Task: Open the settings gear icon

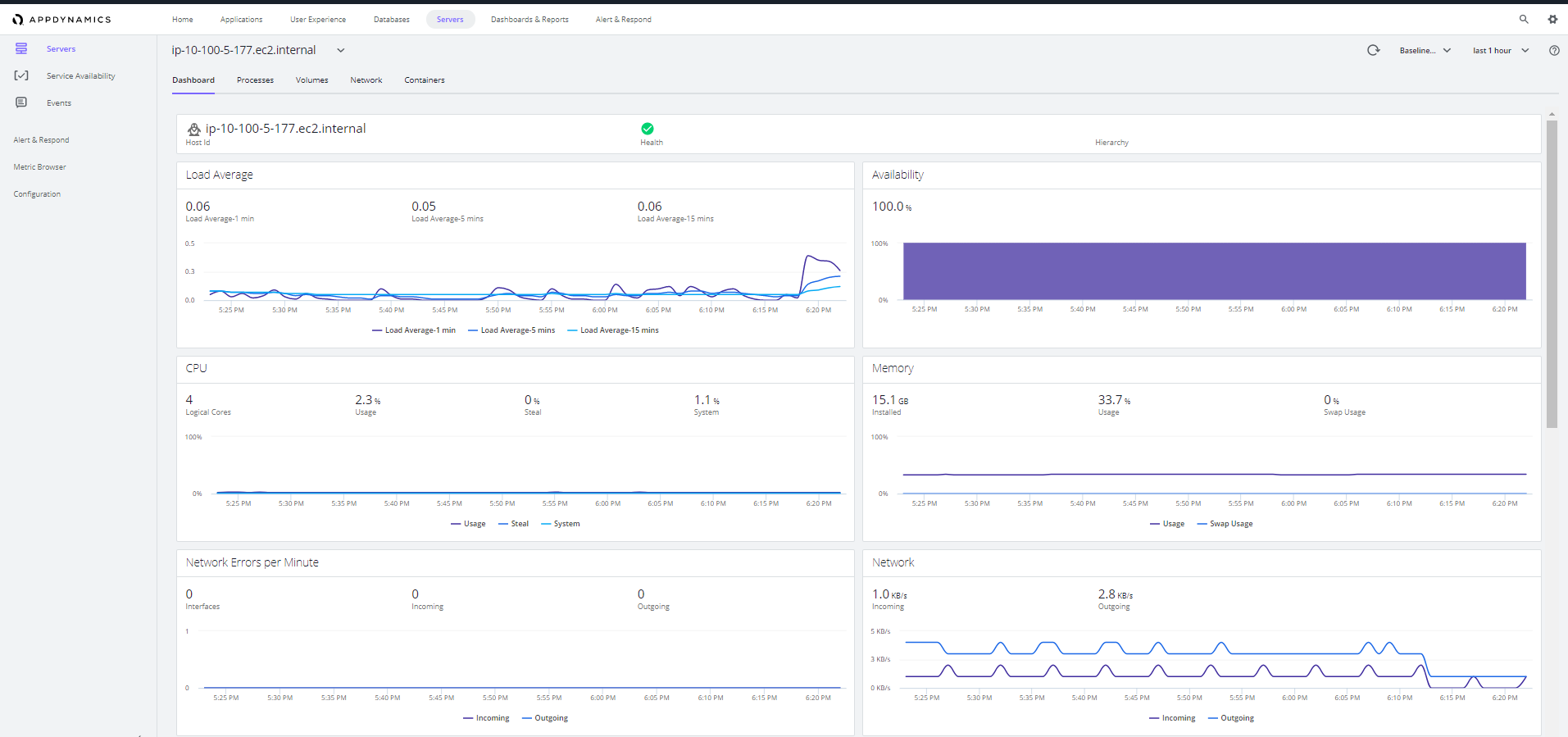Action: coord(1552,19)
